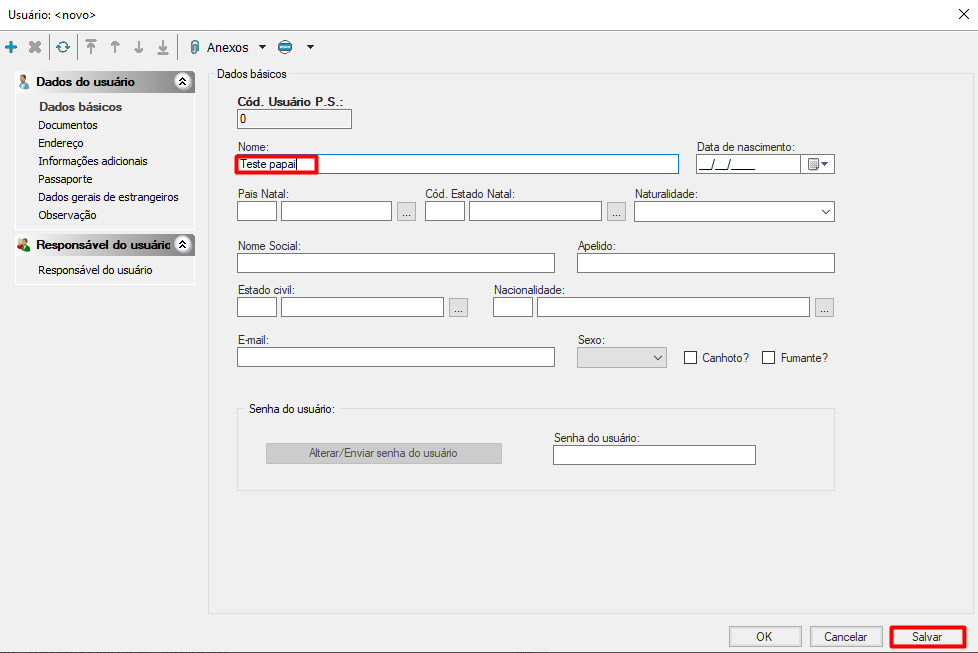Expand the Naturalidade dropdown

(825, 211)
